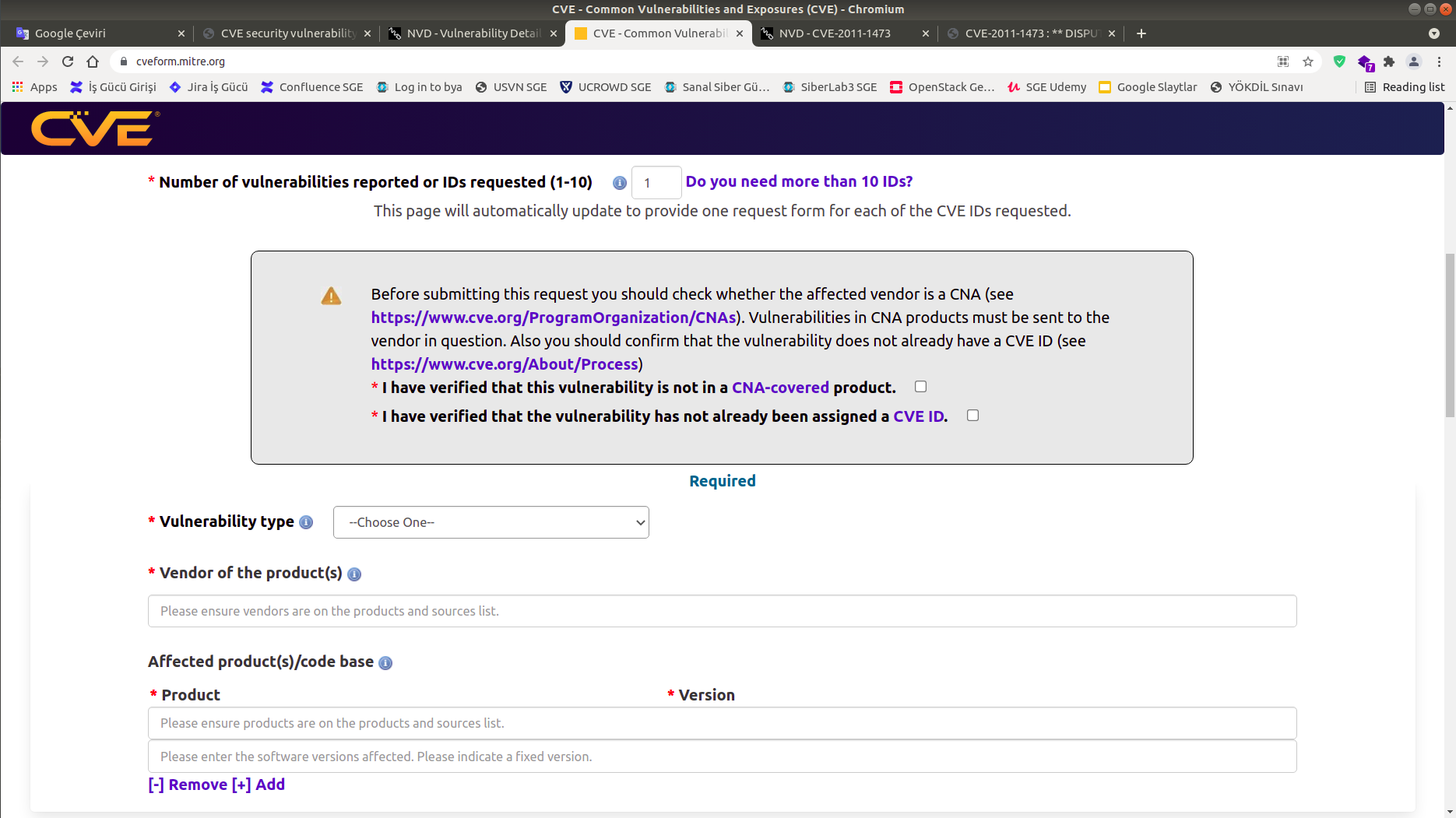Switch to the NVD - Vulnerability Detail tab
The height and width of the screenshot is (818, 1456).
[471, 33]
